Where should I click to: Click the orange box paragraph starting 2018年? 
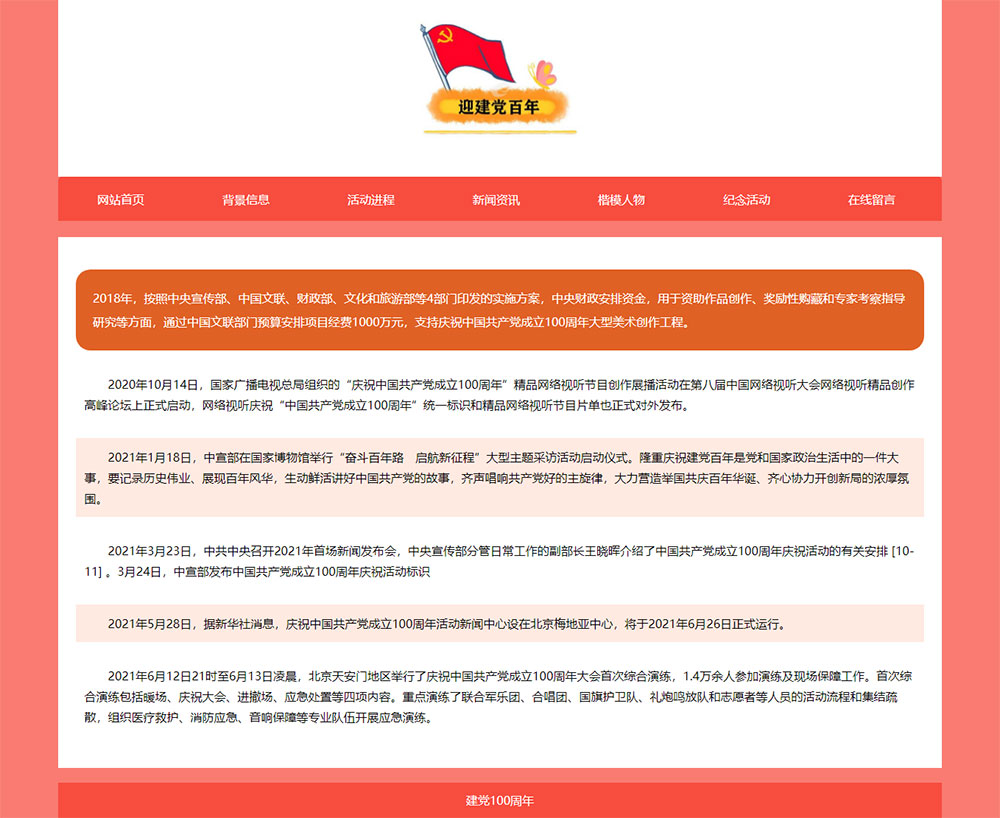499,310
